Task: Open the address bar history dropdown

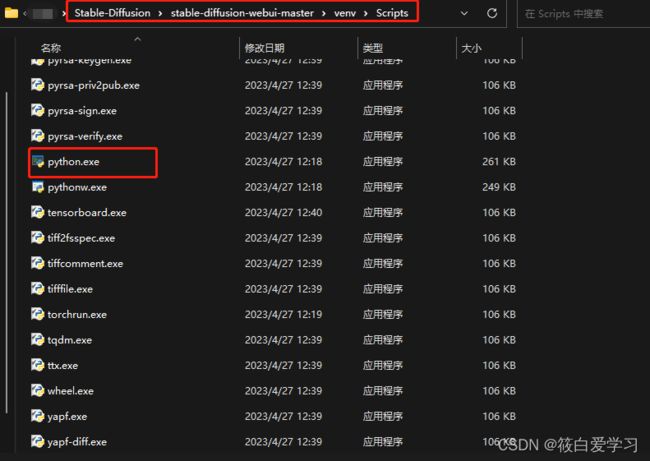Action: pyautogui.click(x=463, y=14)
